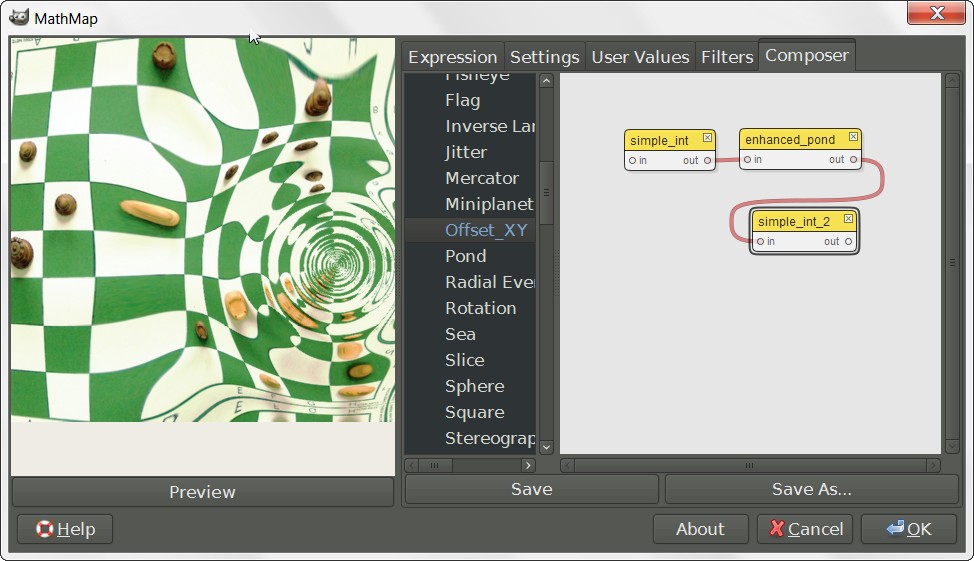Close the simple_int node
974x561 pixels.
click(707, 138)
